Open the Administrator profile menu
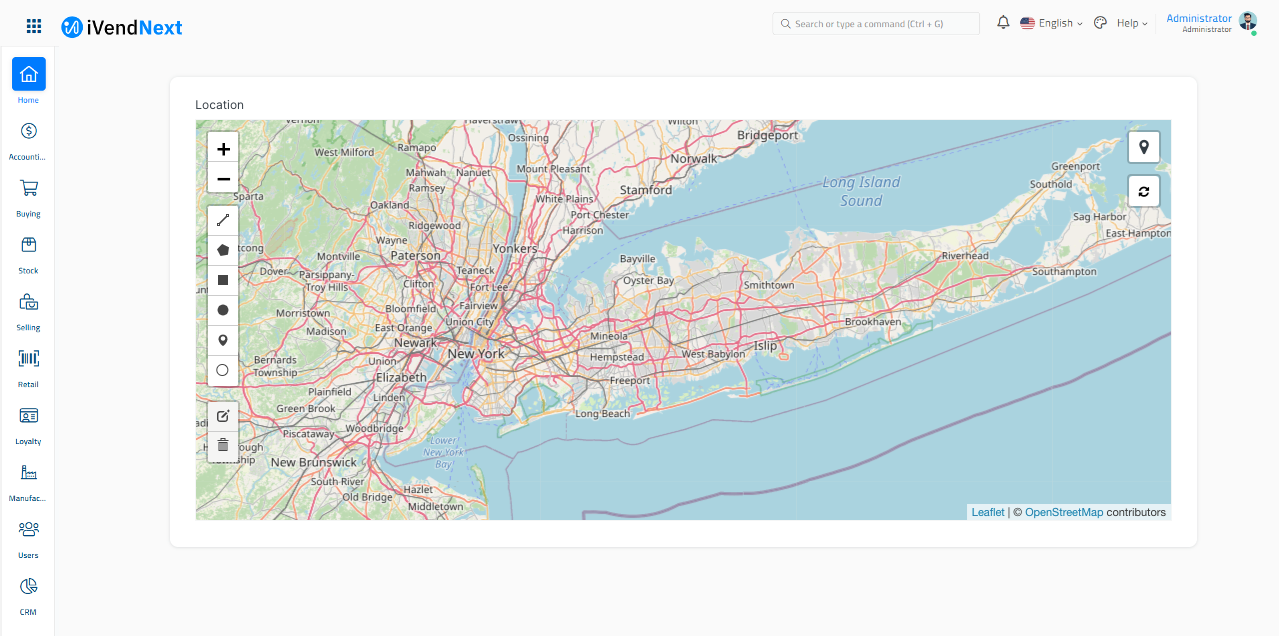The image size is (1279, 636). click(1199, 23)
